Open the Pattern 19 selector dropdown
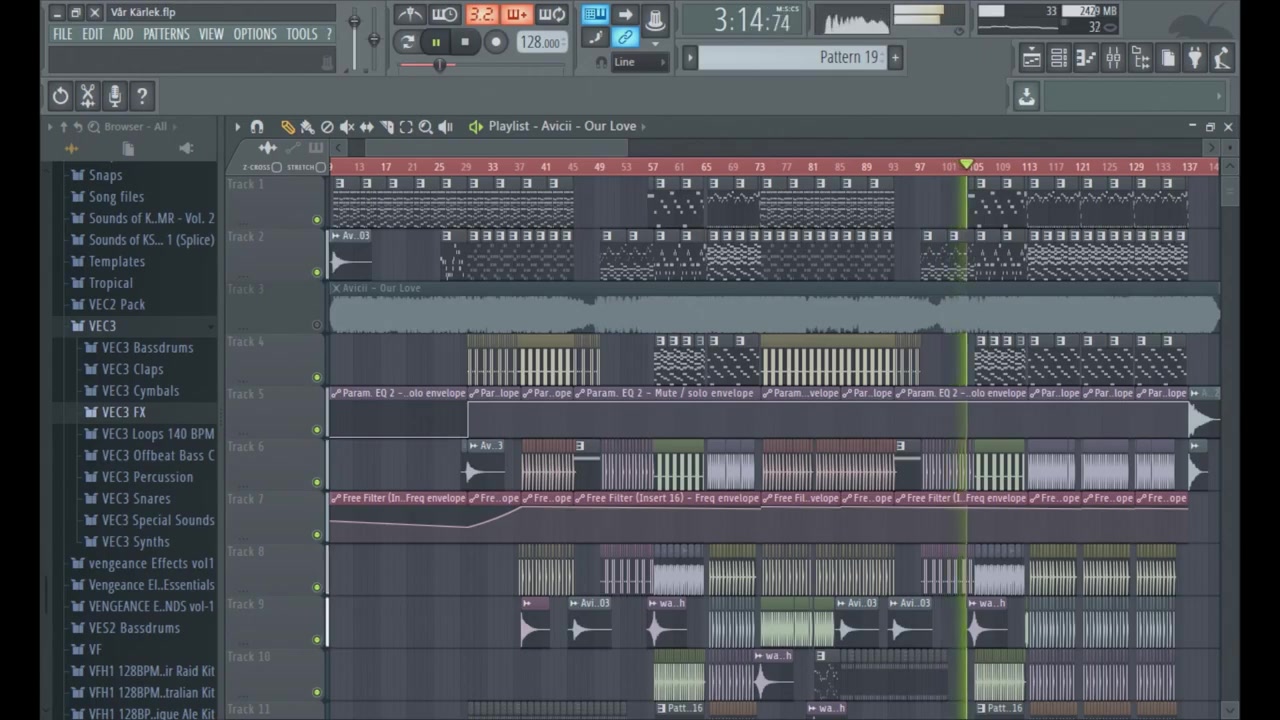 (x=791, y=58)
